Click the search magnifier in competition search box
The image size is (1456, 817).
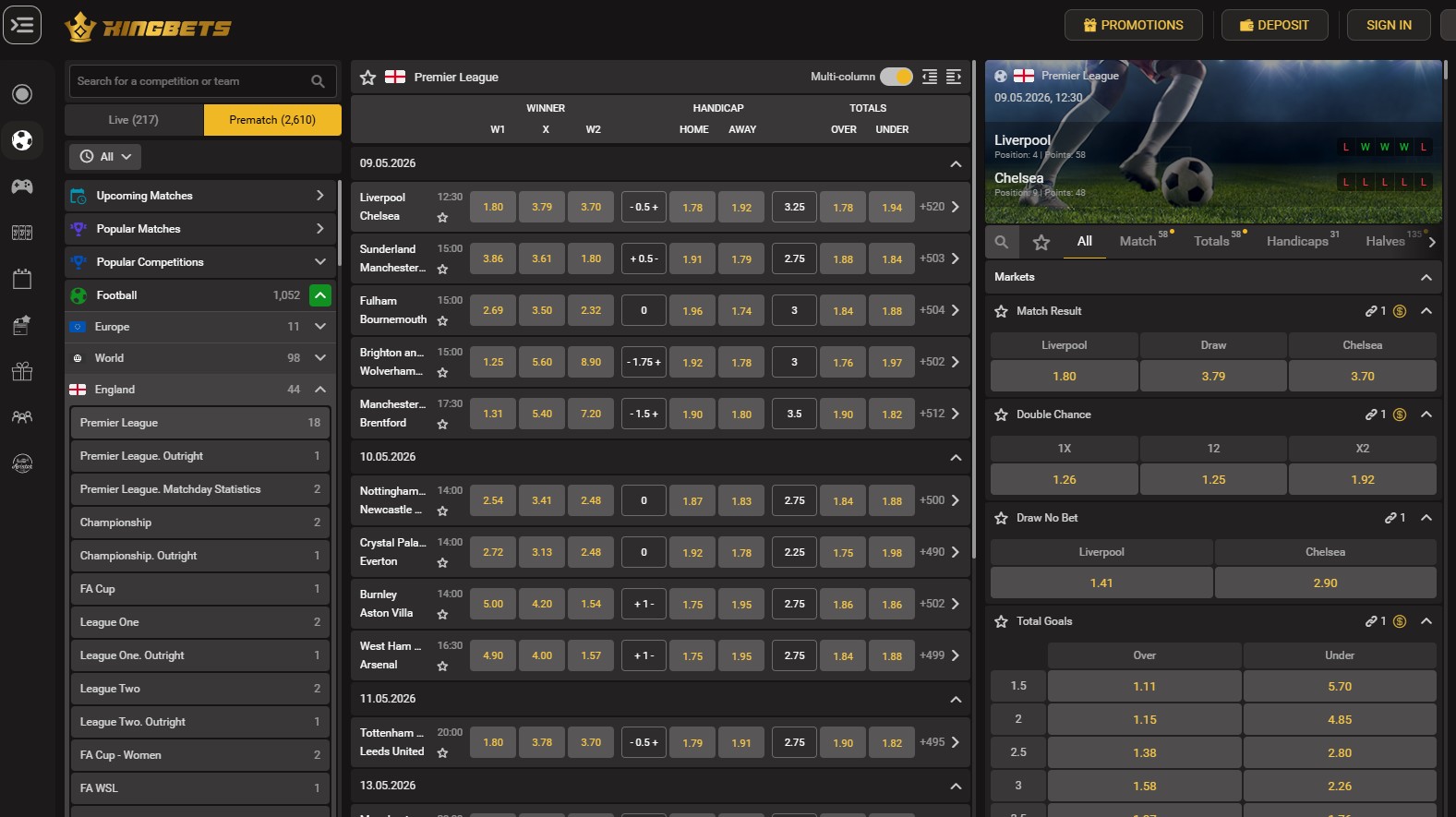click(318, 81)
